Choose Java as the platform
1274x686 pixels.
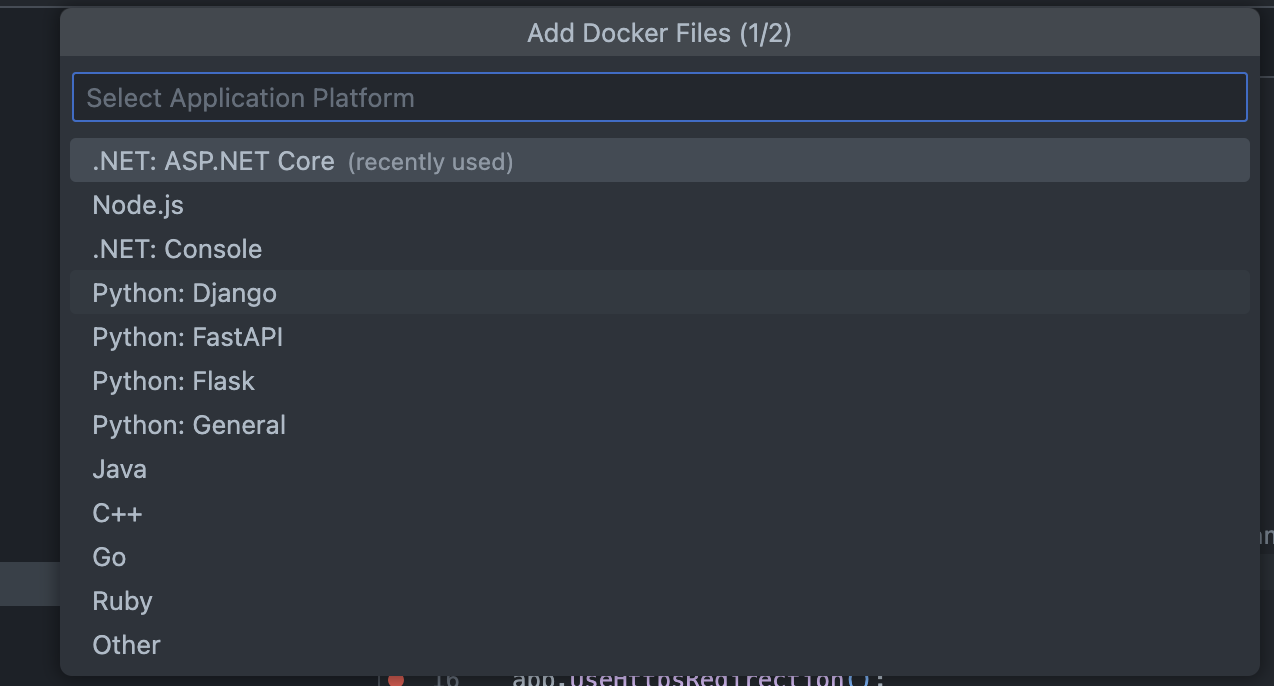coord(119,468)
